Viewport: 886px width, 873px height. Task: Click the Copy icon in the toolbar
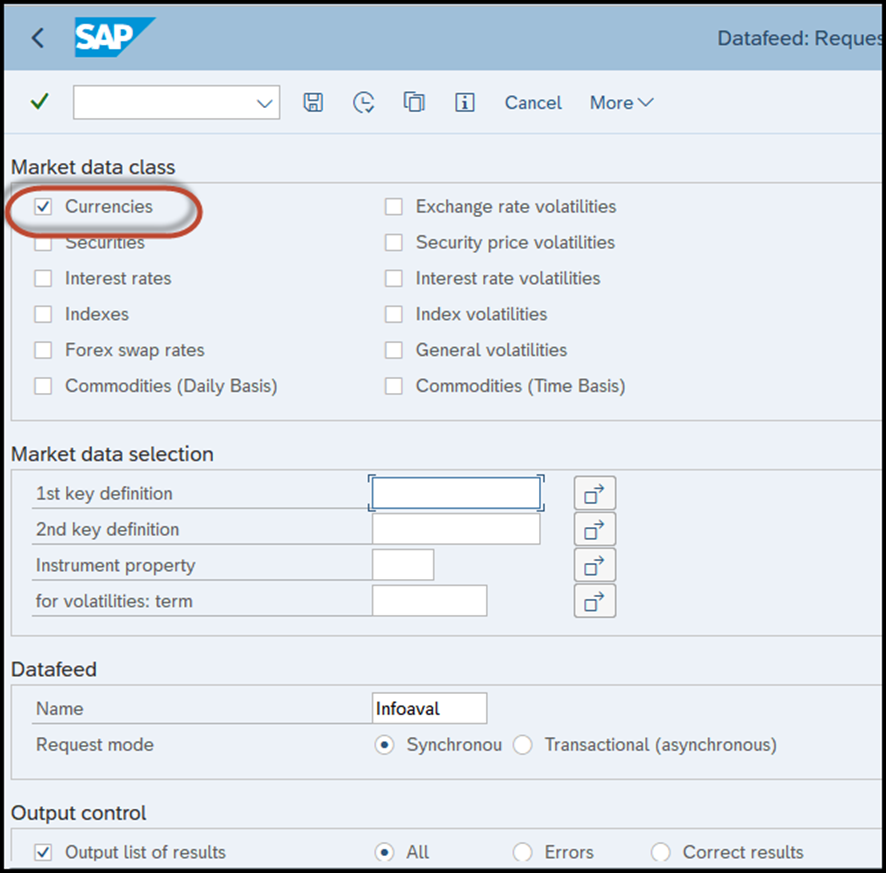pyautogui.click(x=414, y=102)
